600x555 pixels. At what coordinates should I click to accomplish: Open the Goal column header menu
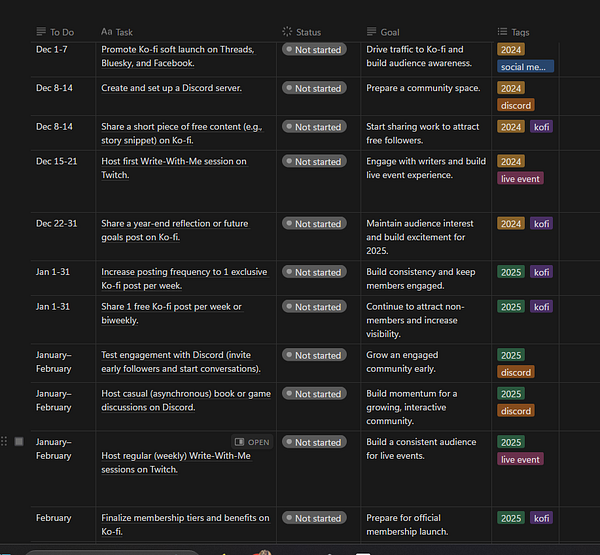(390, 32)
